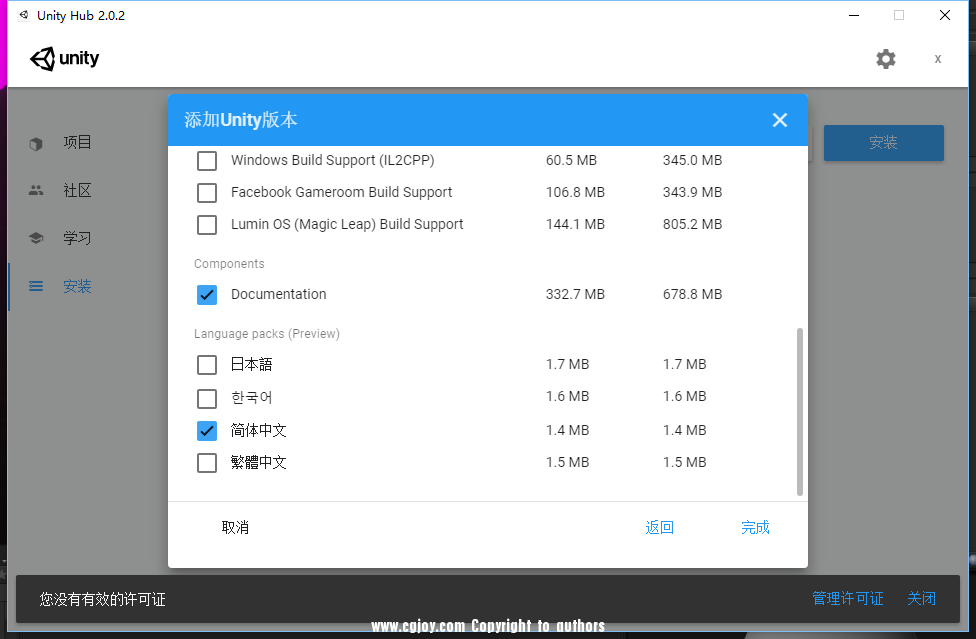The width and height of the screenshot is (976, 639).
Task: Click the 安装 list icon in sidebar
Action: [x=36, y=286]
